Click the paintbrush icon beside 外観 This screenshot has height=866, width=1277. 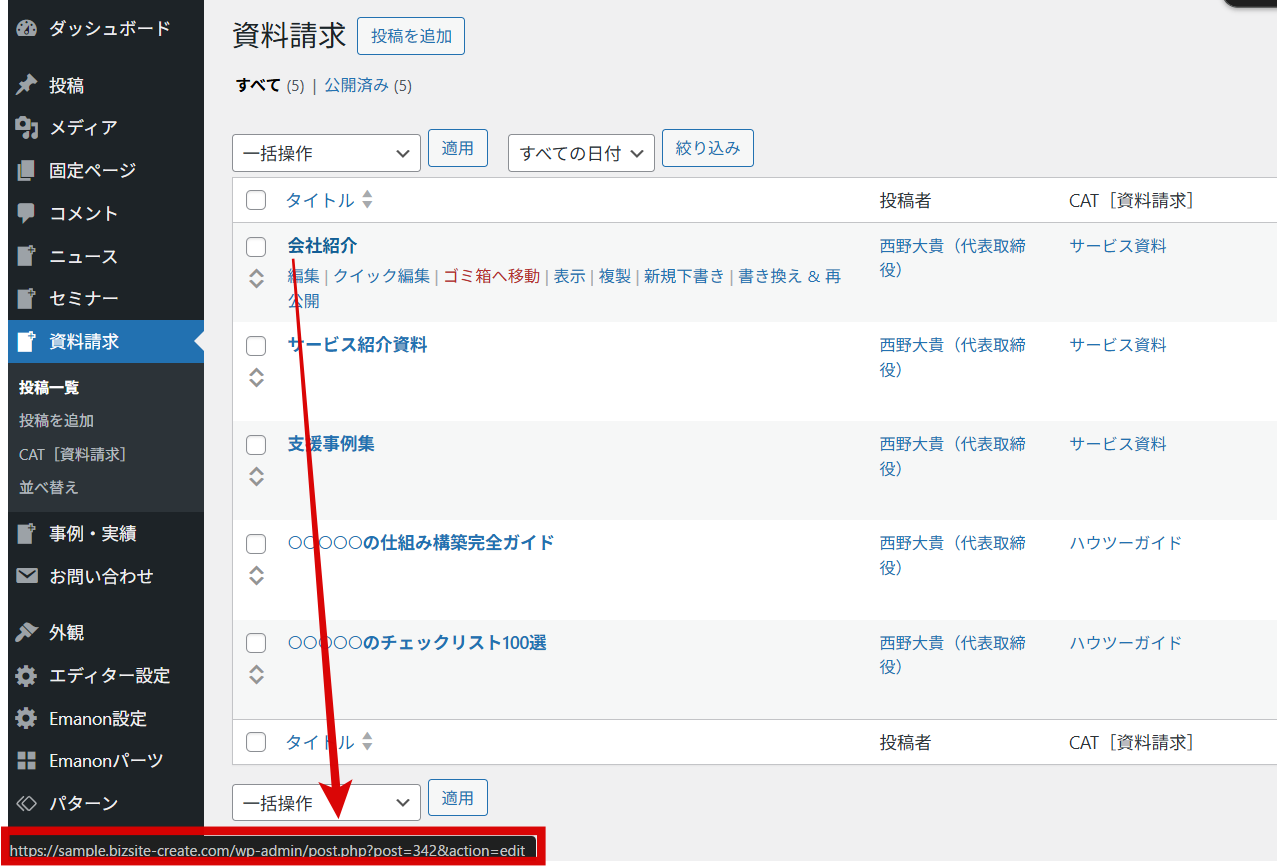point(27,633)
